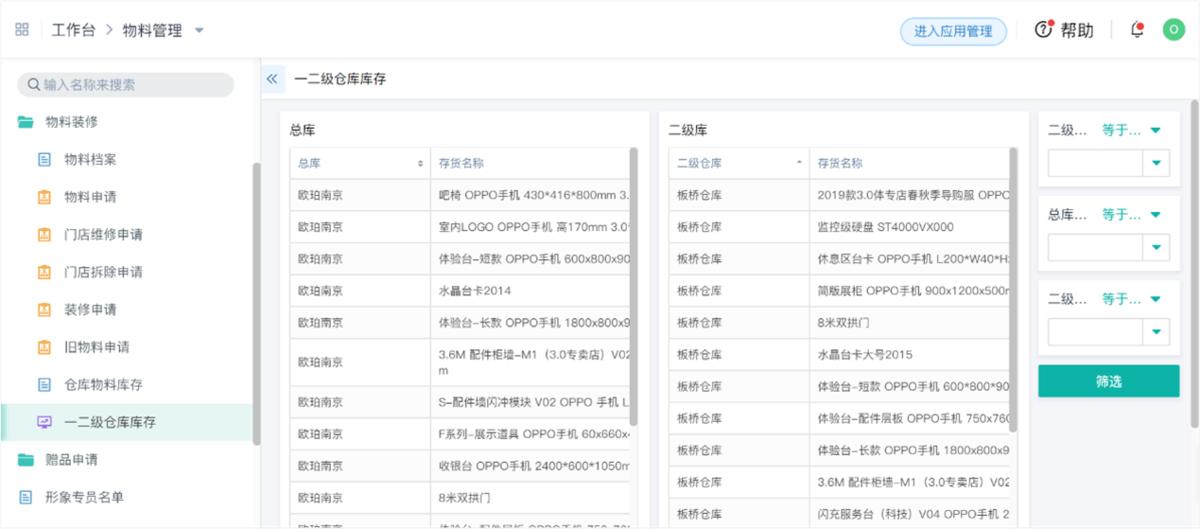Click 存货名称 header in 二级库 table
Screen dimensions: 1200x529
click(840, 163)
